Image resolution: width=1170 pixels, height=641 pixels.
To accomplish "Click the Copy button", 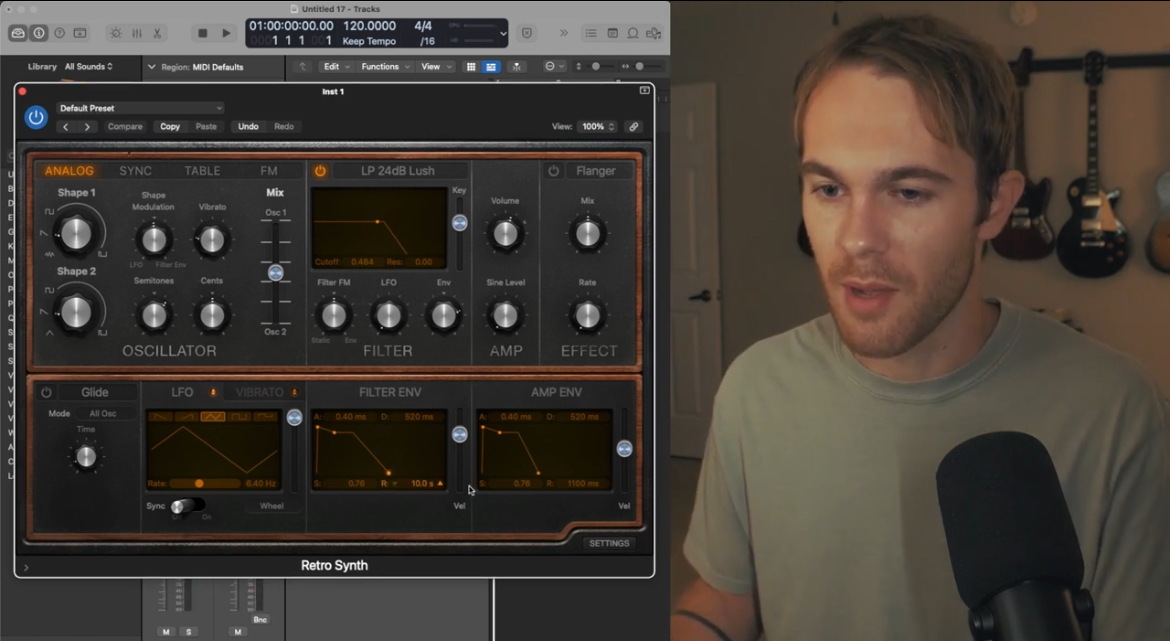I will tap(169, 127).
